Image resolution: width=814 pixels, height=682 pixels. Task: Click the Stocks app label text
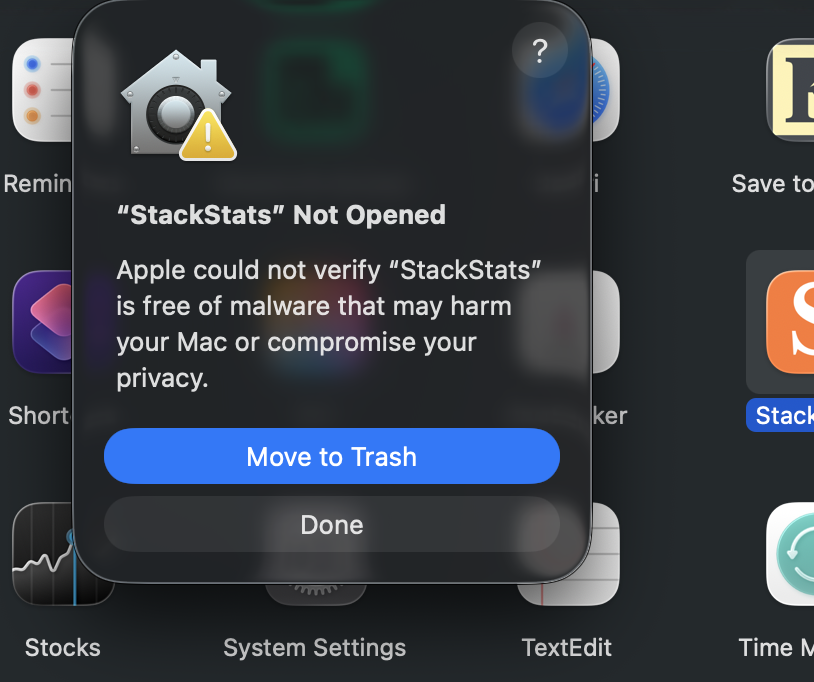62,648
